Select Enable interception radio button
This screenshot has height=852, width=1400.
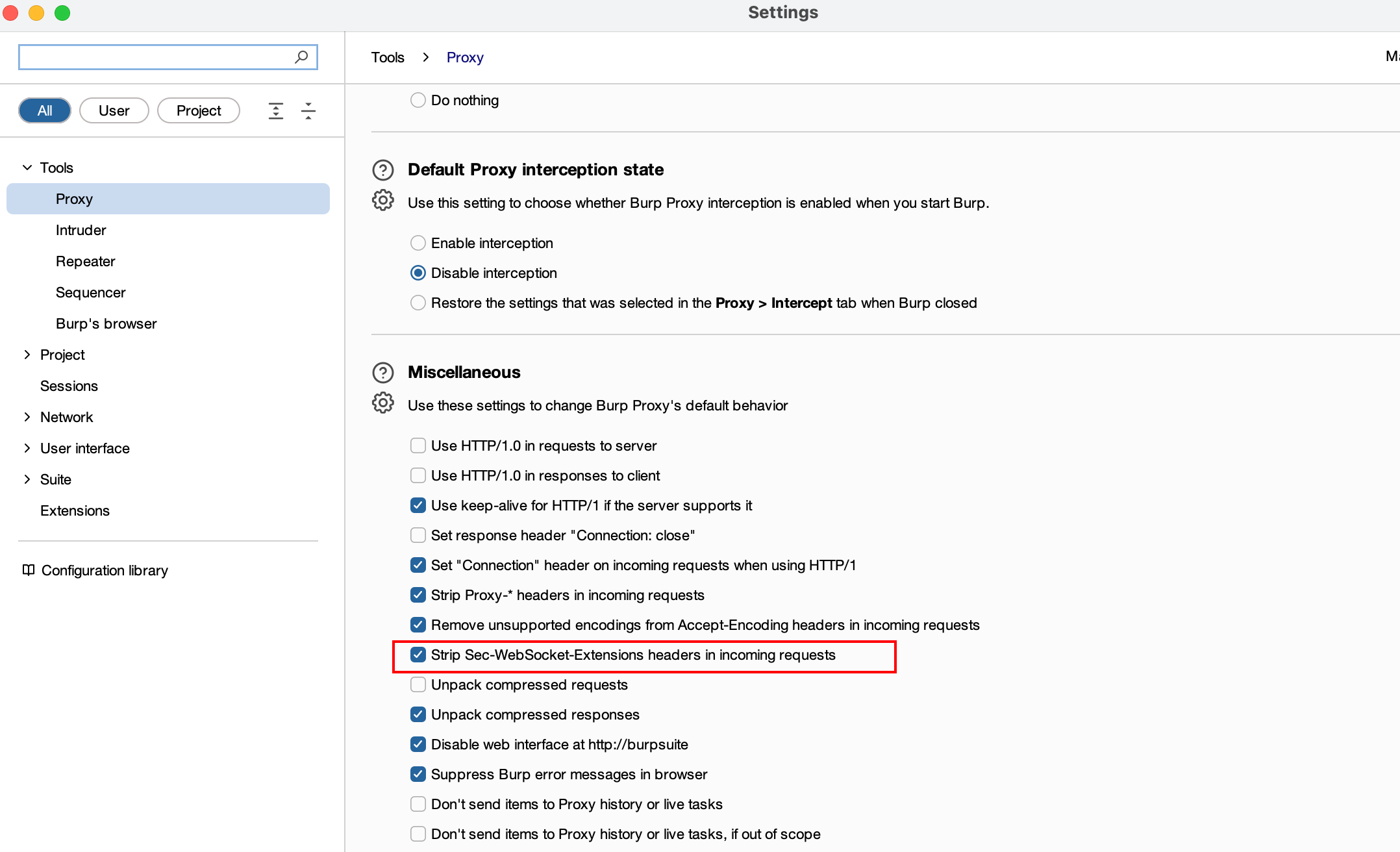coord(418,243)
